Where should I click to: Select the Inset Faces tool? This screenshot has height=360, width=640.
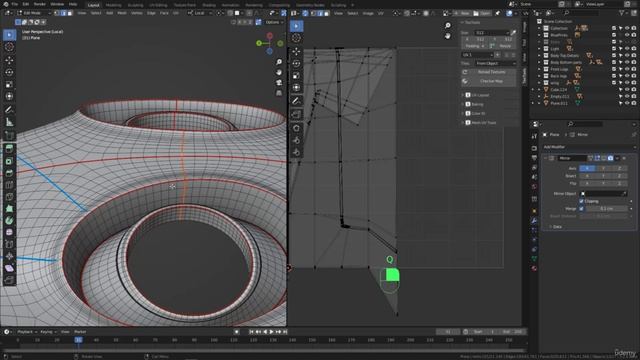pyautogui.click(x=9, y=161)
